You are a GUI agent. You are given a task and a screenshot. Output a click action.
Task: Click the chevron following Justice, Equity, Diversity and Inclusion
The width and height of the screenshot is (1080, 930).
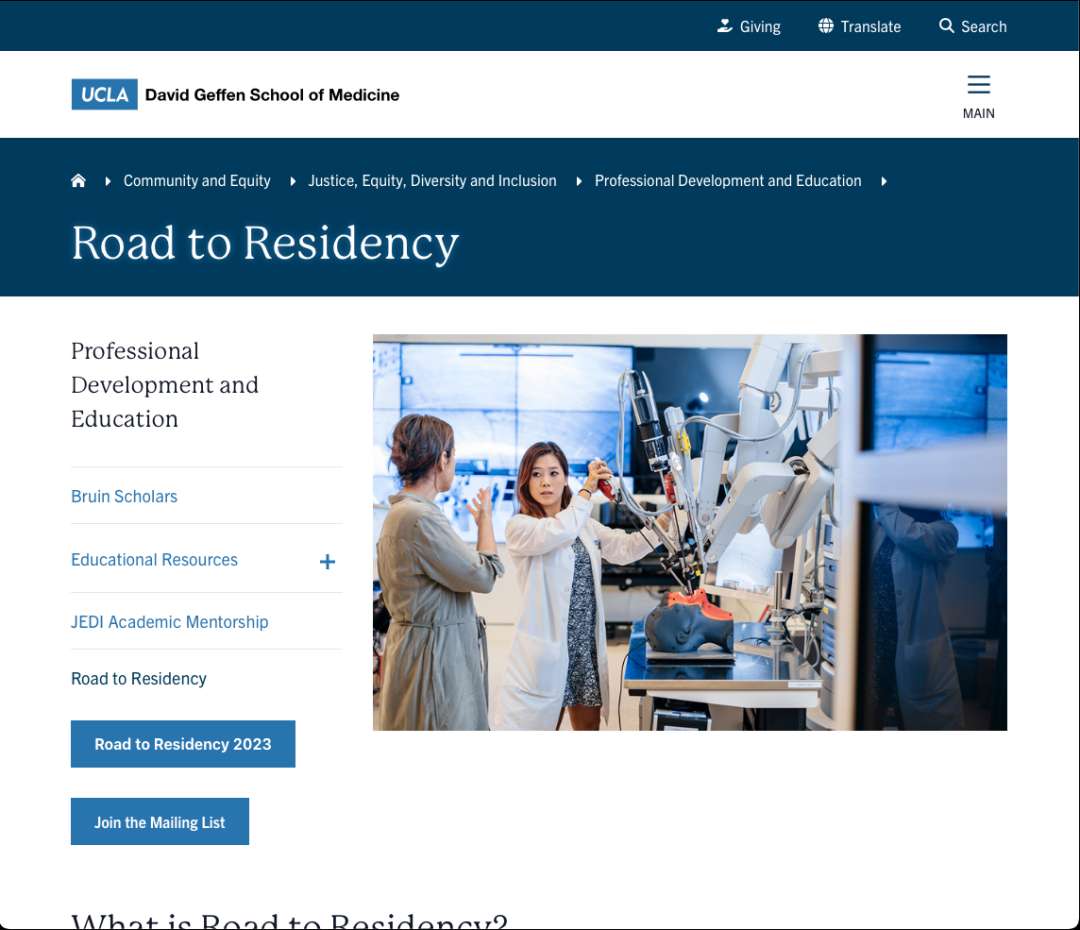(579, 181)
